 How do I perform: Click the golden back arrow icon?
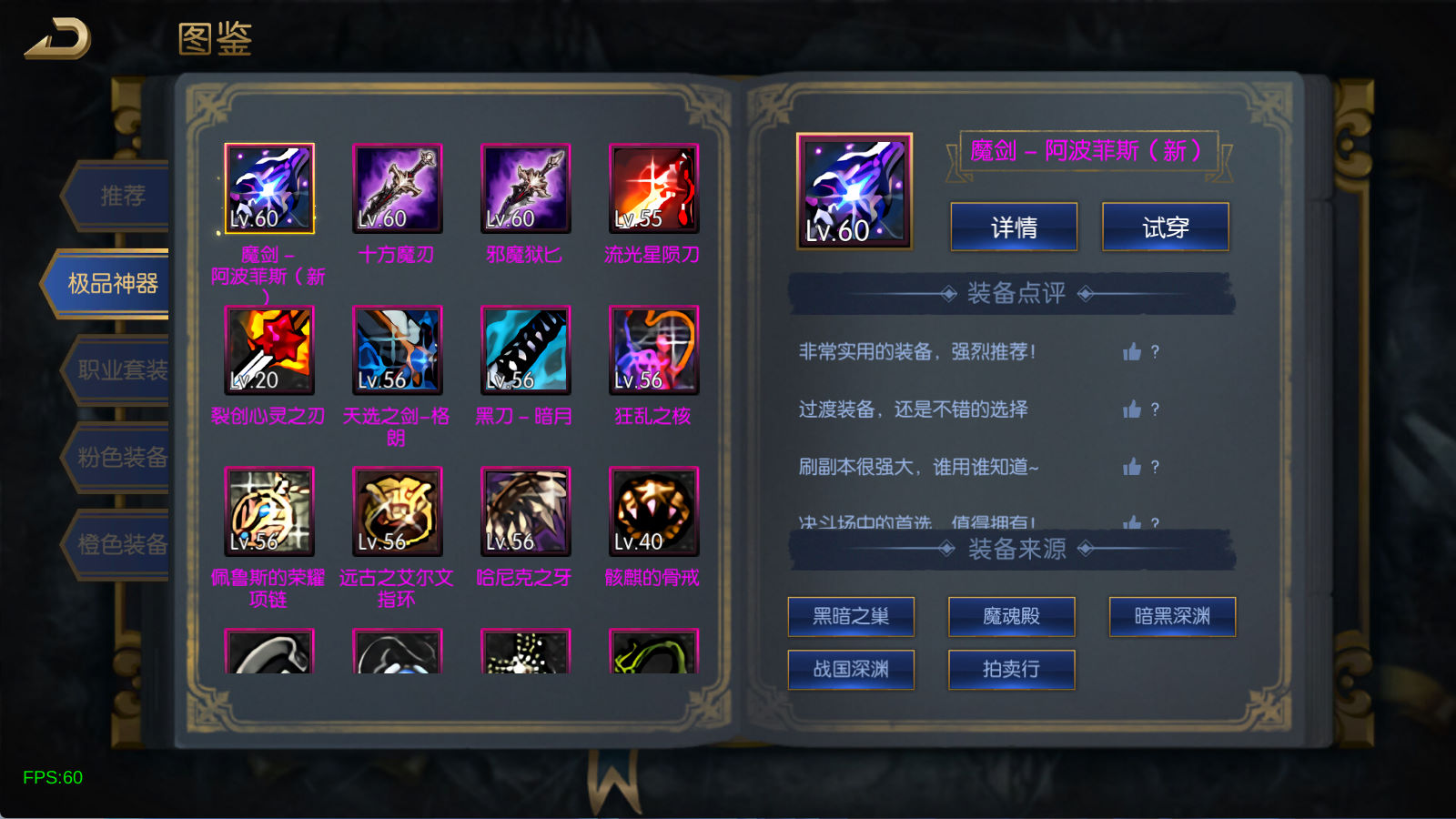[58, 38]
